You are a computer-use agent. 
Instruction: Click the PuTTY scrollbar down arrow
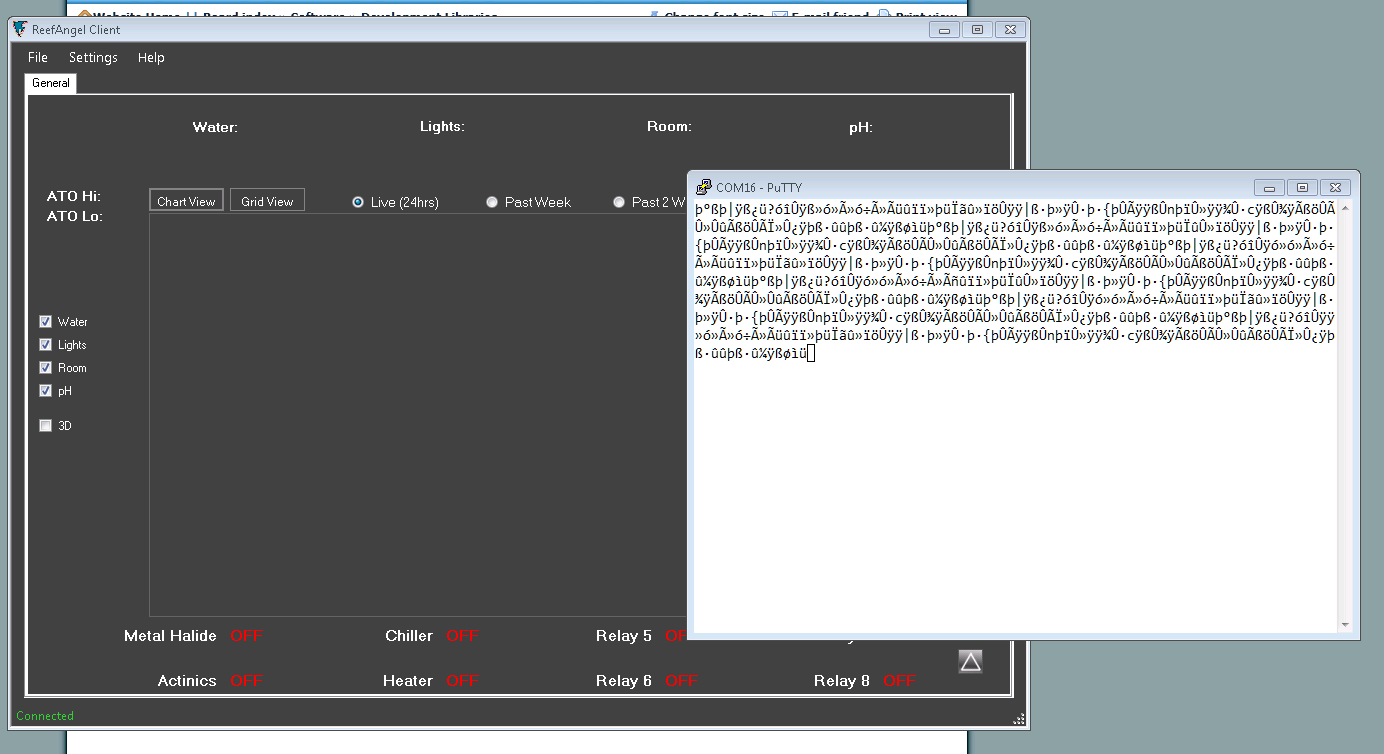[x=1345, y=625]
